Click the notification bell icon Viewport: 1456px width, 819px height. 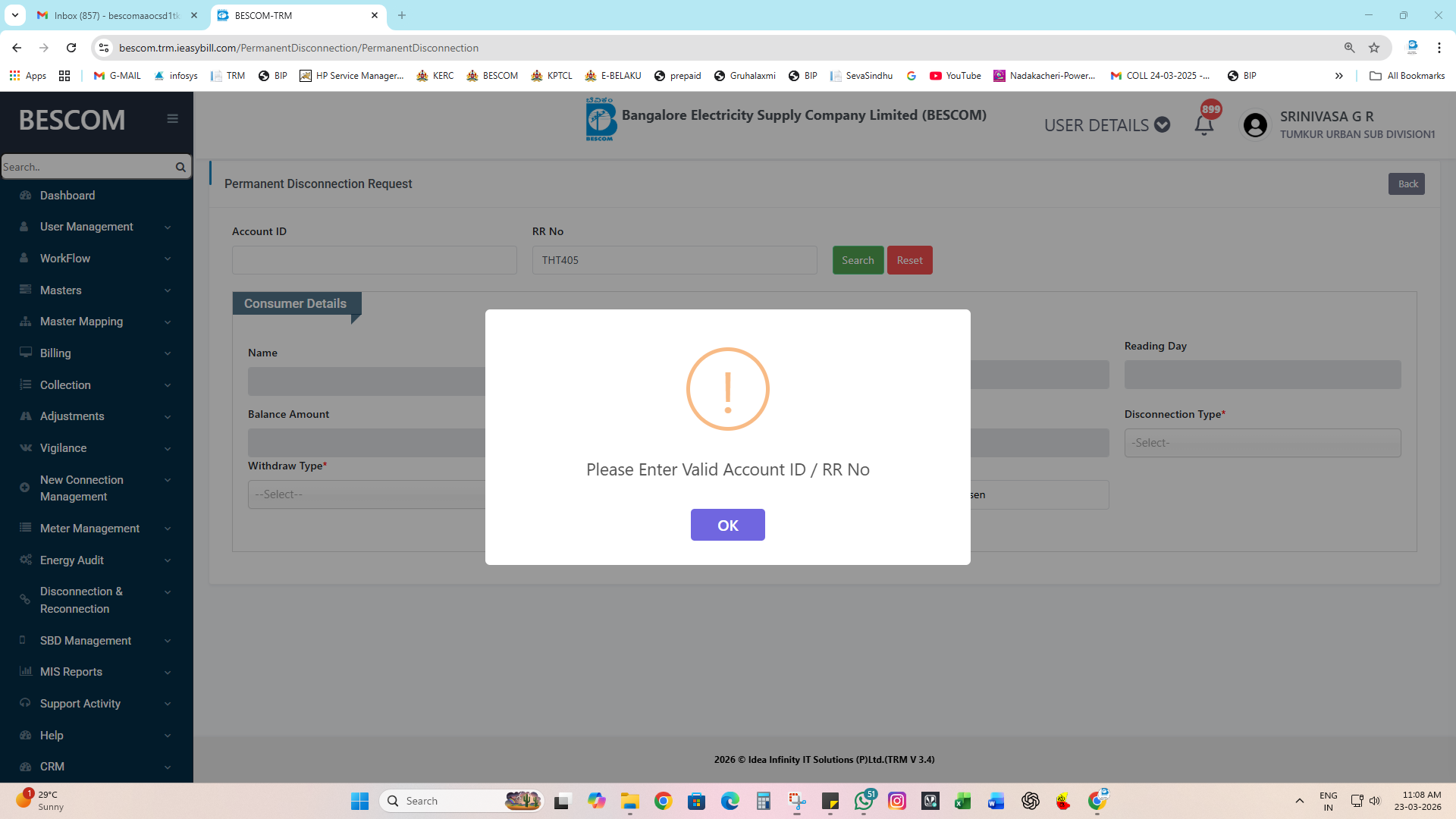1203,125
